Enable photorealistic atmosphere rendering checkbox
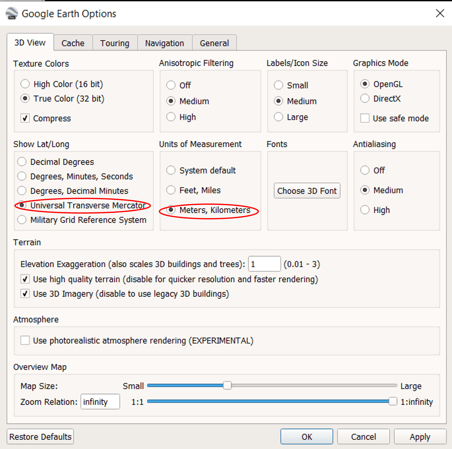 pyautogui.click(x=25, y=340)
